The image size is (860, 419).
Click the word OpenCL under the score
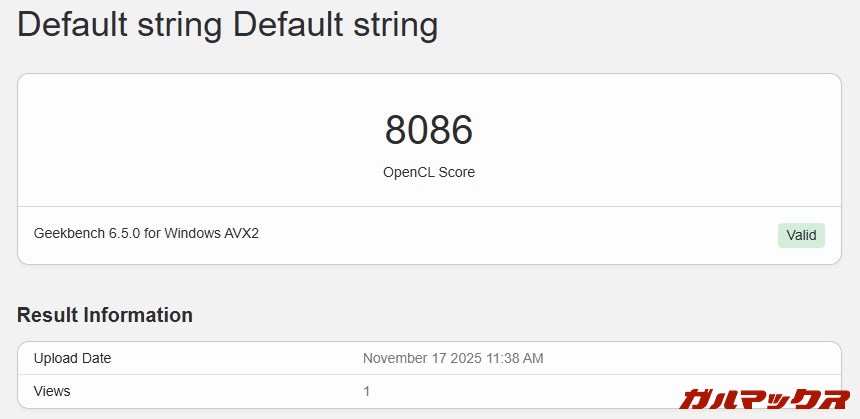click(409, 172)
